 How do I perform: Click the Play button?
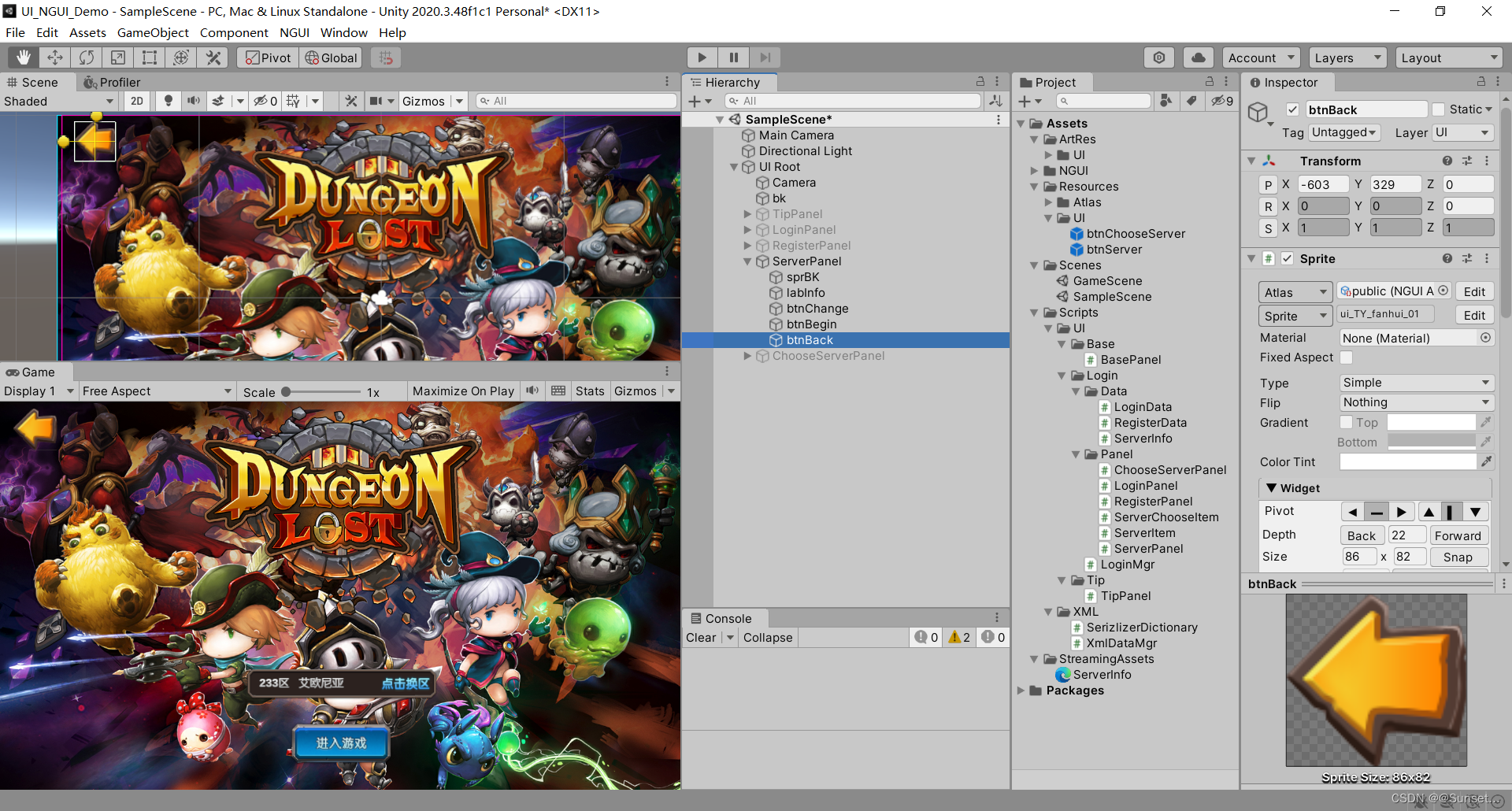pyautogui.click(x=702, y=57)
